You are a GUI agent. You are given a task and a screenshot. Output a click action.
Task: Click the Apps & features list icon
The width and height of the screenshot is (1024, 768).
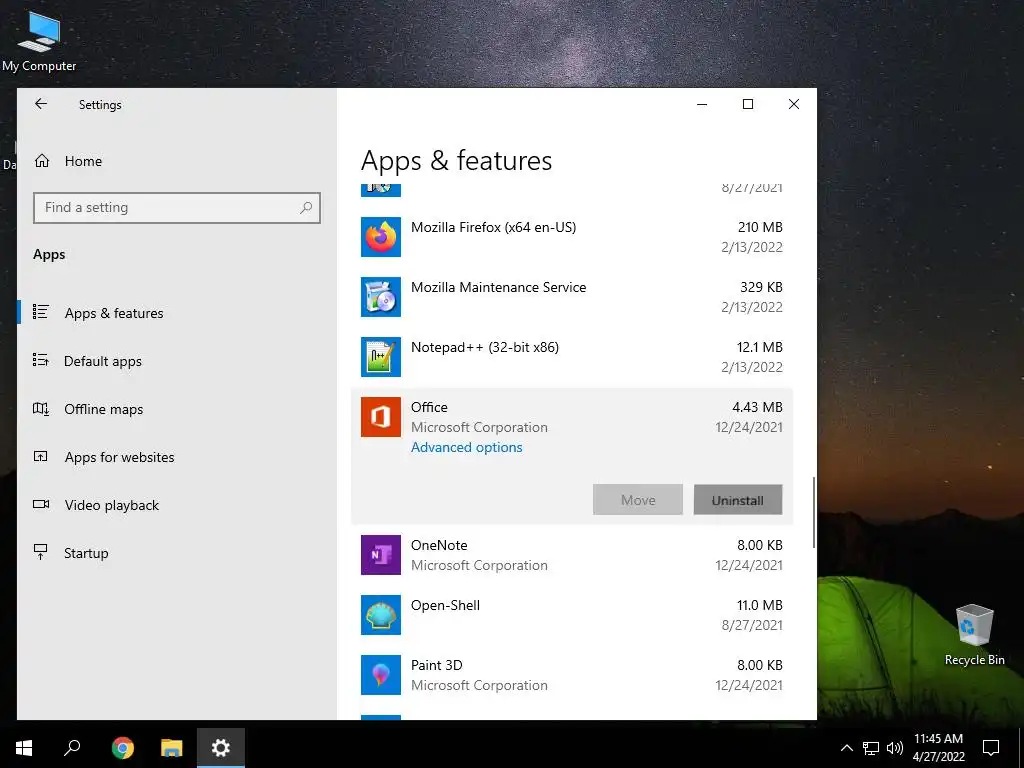(40, 312)
